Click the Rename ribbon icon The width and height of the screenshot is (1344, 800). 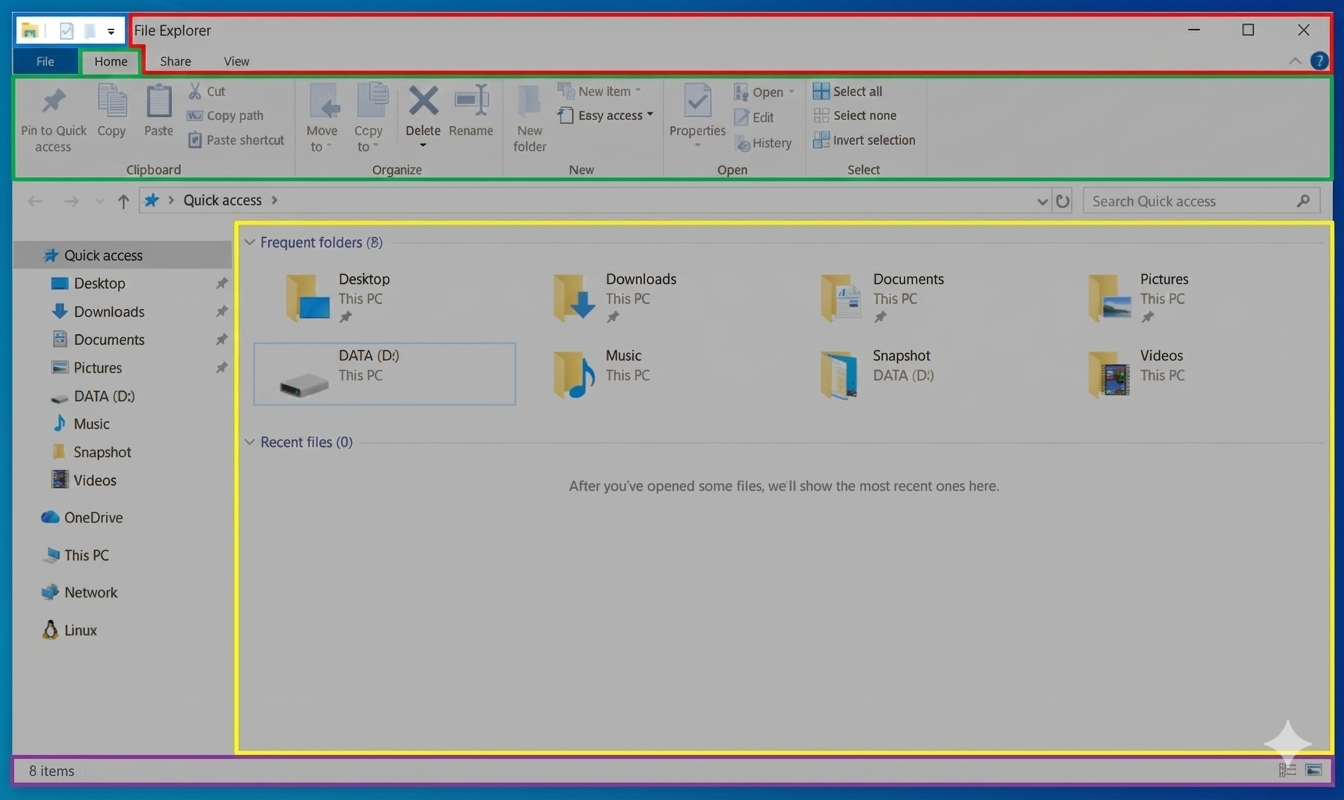tap(471, 100)
